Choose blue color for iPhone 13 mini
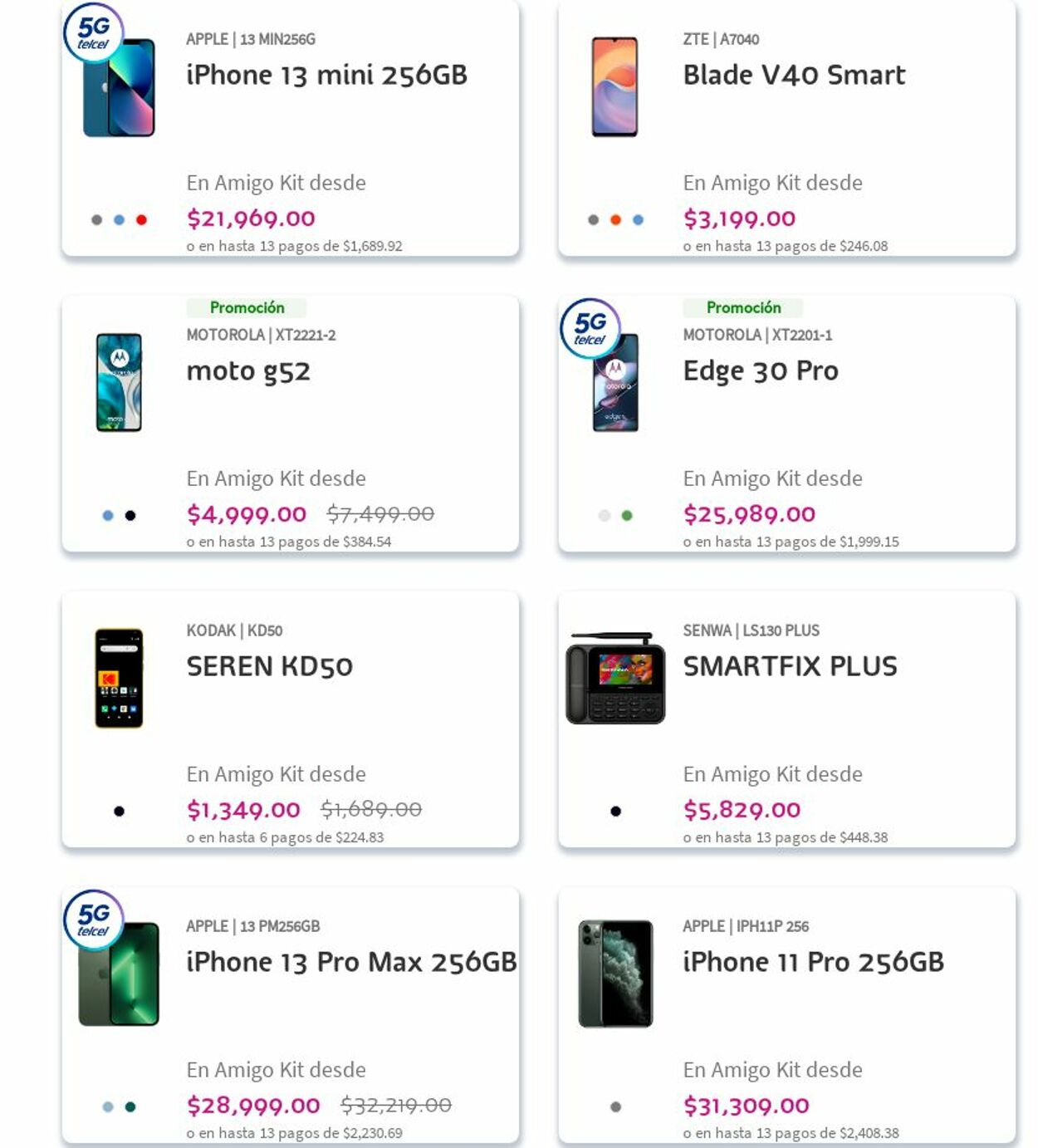Image resolution: width=1038 pixels, height=1148 pixels. click(120, 220)
